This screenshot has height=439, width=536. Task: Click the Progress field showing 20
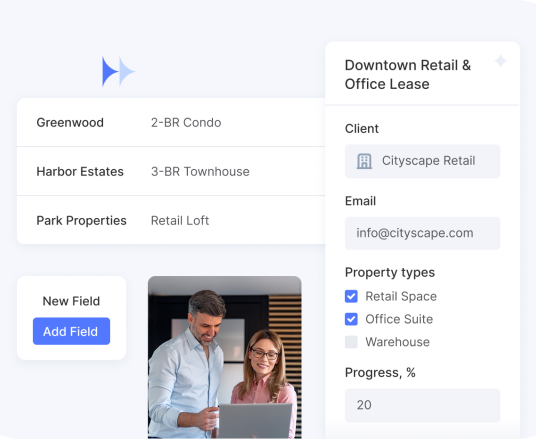coord(423,405)
